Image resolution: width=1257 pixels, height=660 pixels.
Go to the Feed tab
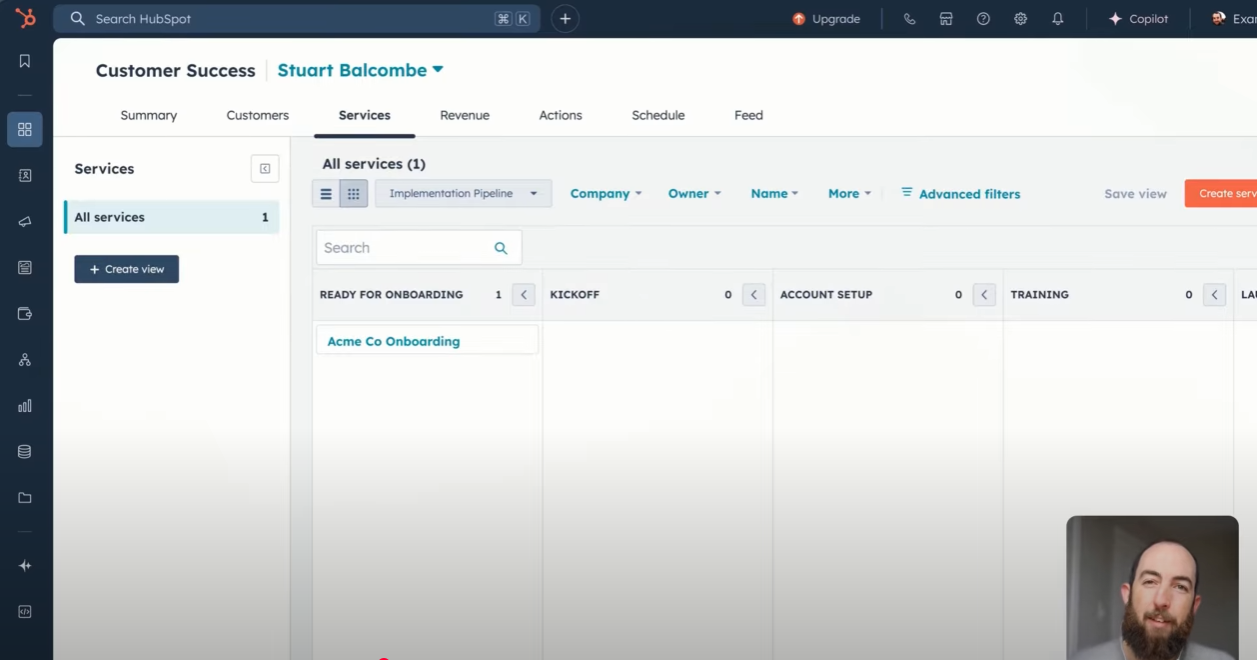pos(749,115)
